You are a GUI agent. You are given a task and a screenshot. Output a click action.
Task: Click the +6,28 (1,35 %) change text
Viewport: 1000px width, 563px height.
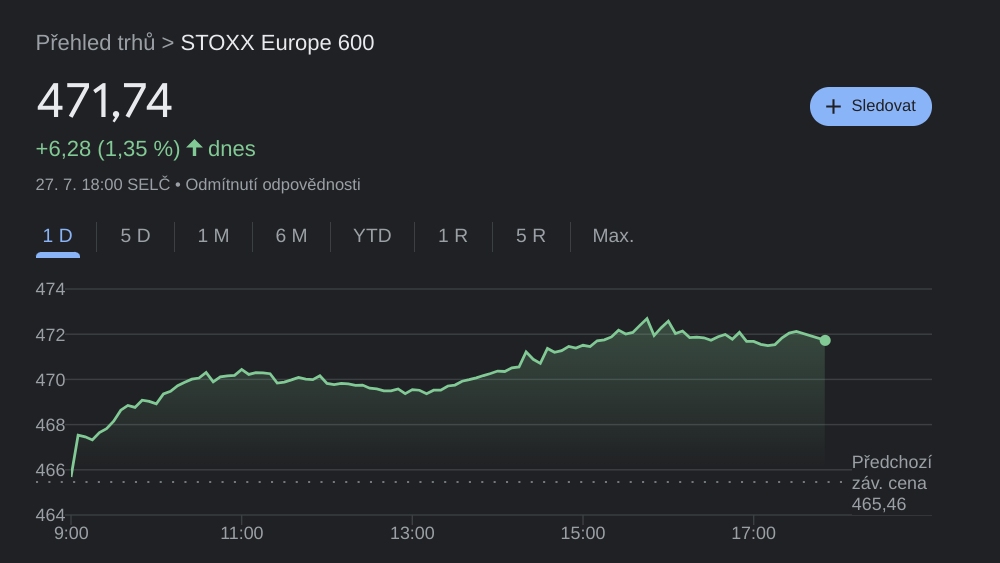(108, 149)
